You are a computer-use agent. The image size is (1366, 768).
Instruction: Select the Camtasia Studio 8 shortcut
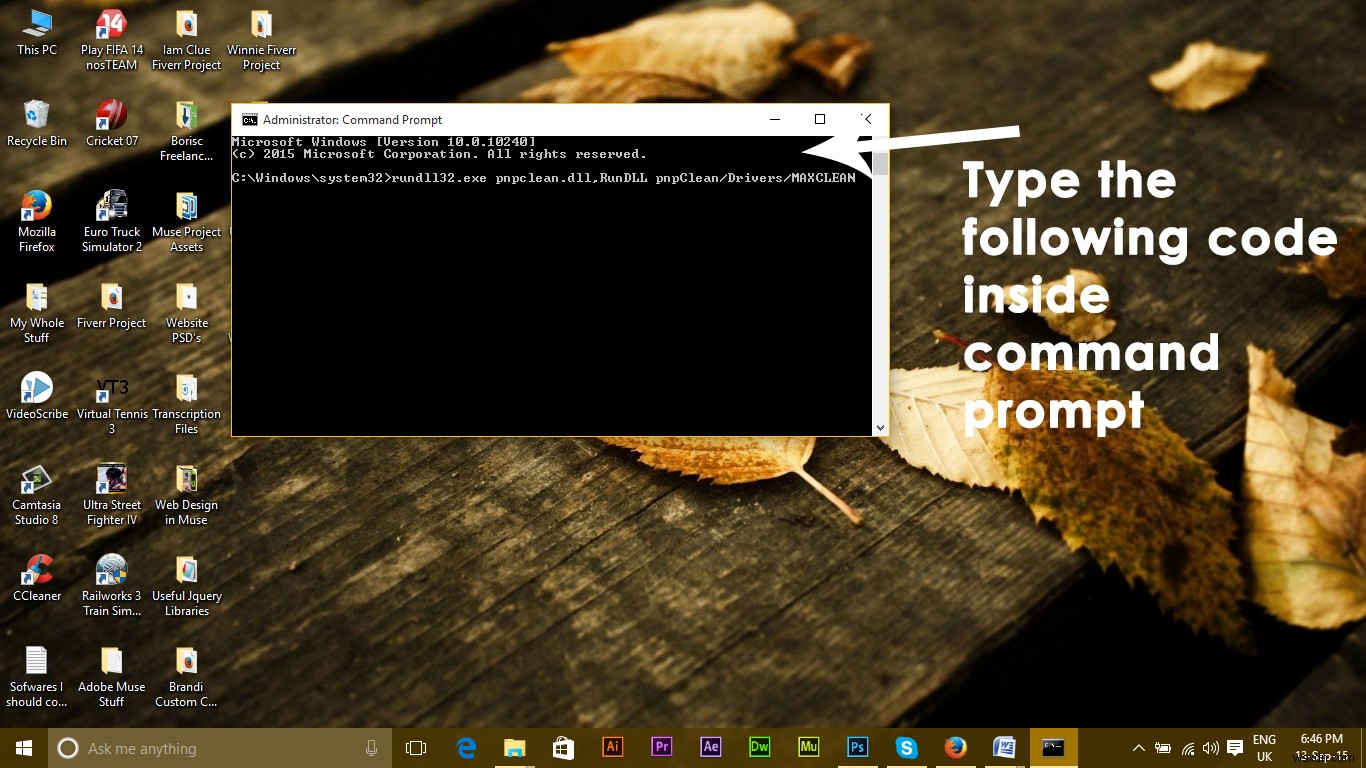click(37, 495)
